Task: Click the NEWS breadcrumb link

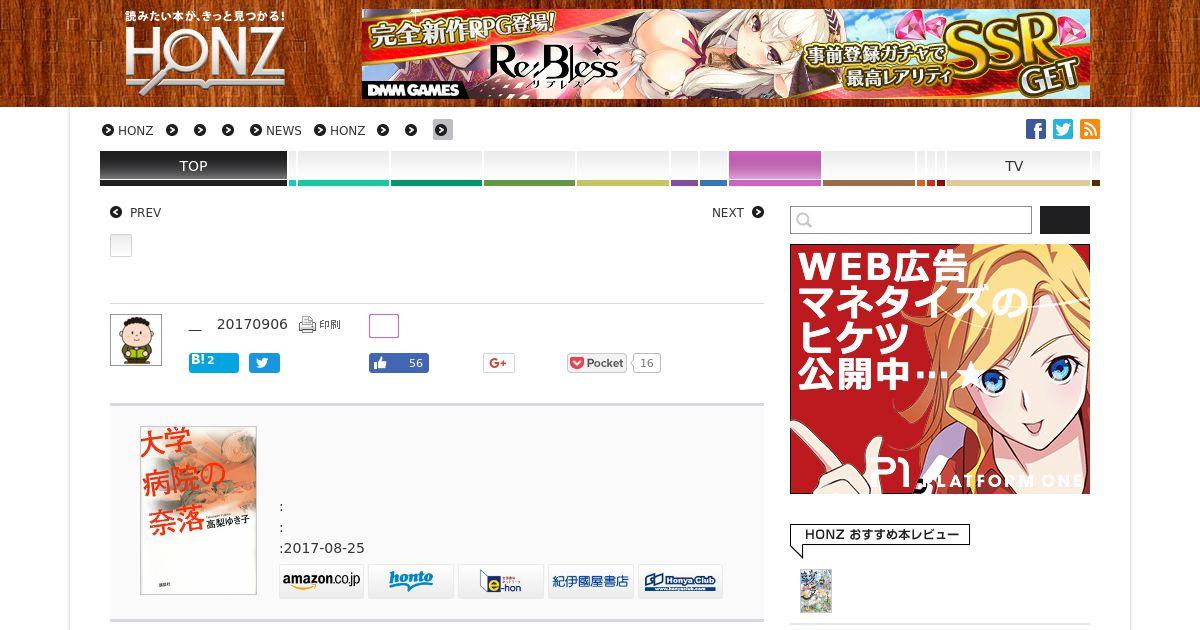Action: (276, 130)
